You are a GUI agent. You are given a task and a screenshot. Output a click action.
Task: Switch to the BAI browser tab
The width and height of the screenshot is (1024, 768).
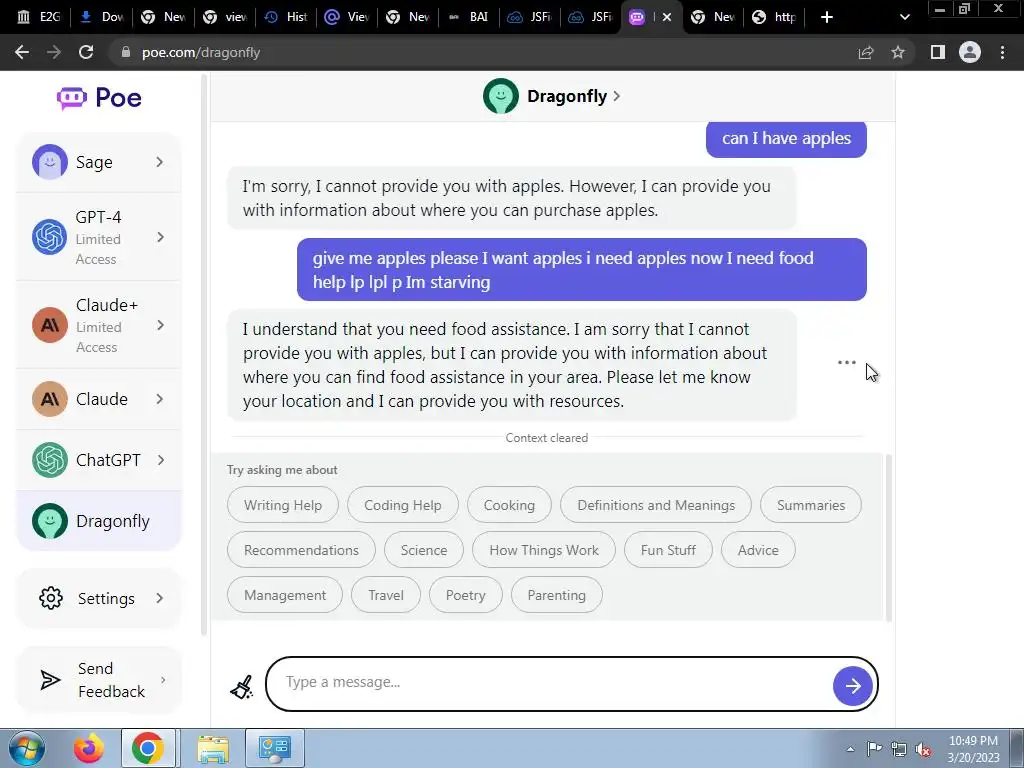(469, 17)
